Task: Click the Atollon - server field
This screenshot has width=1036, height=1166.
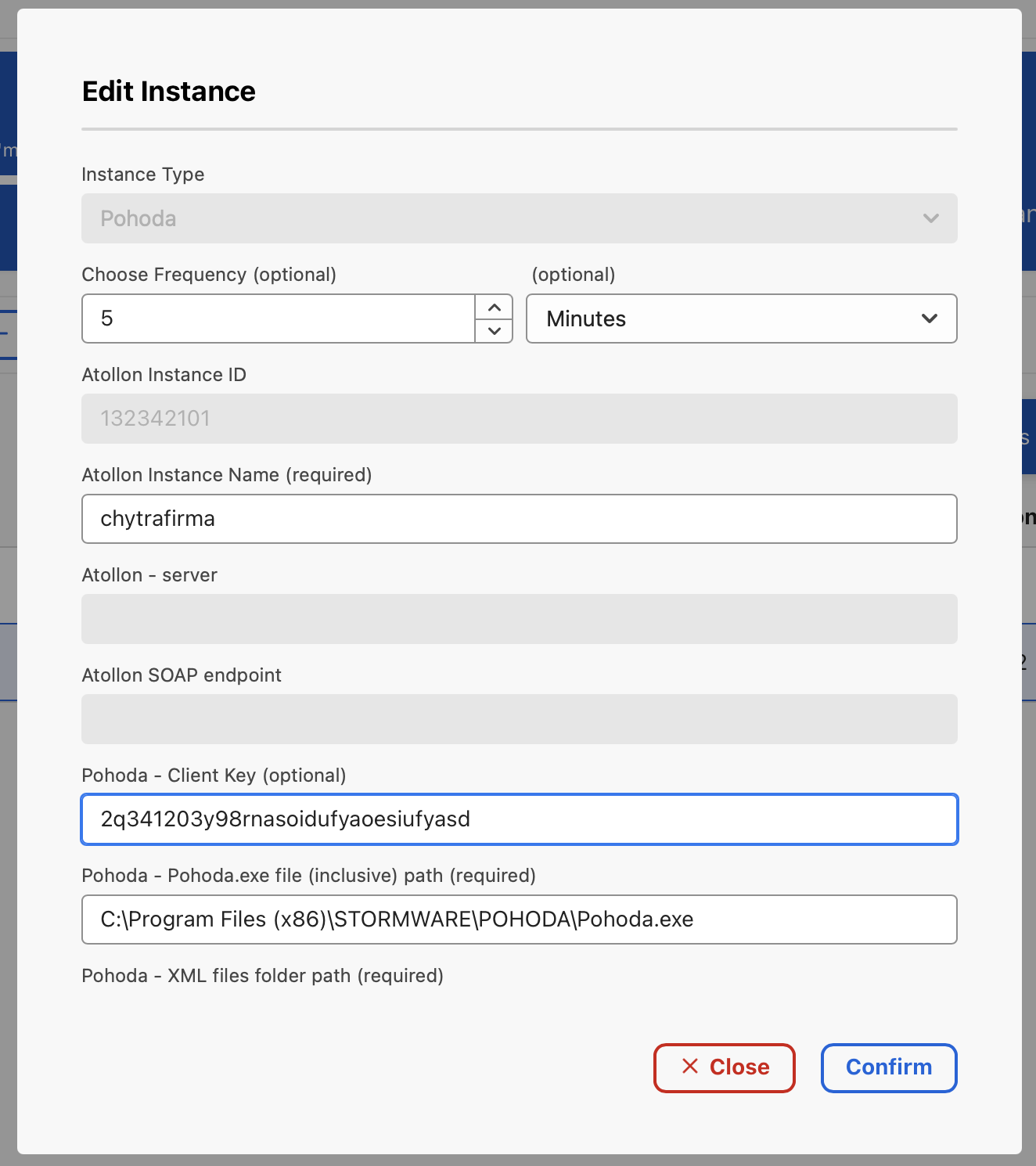Action: pos(519,619)
